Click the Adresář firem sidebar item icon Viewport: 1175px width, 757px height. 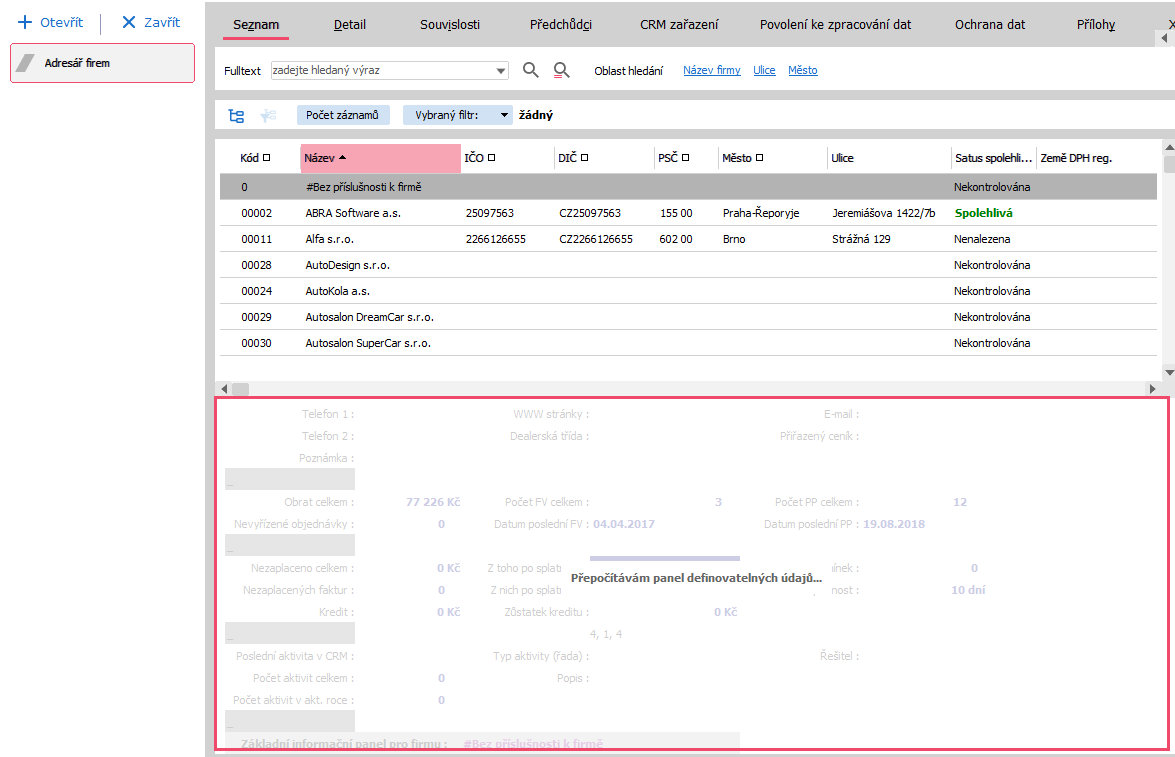coord(27,63)
